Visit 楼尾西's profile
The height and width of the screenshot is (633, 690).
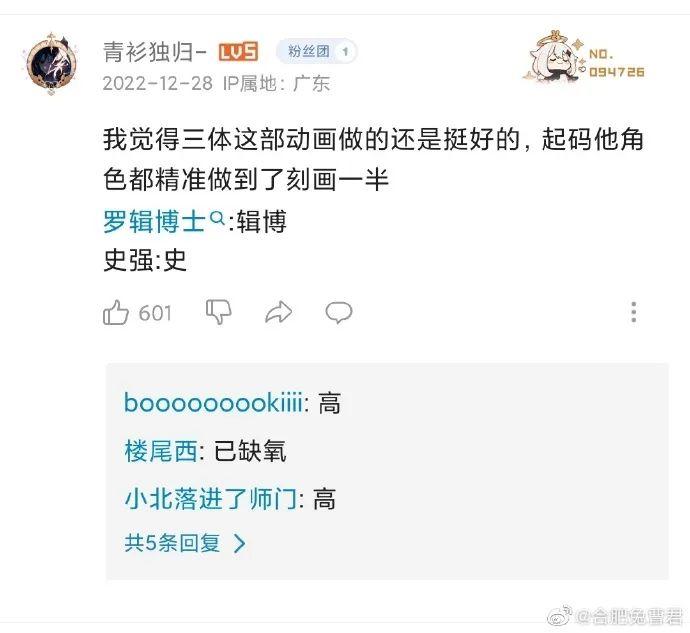coord(161,451)
